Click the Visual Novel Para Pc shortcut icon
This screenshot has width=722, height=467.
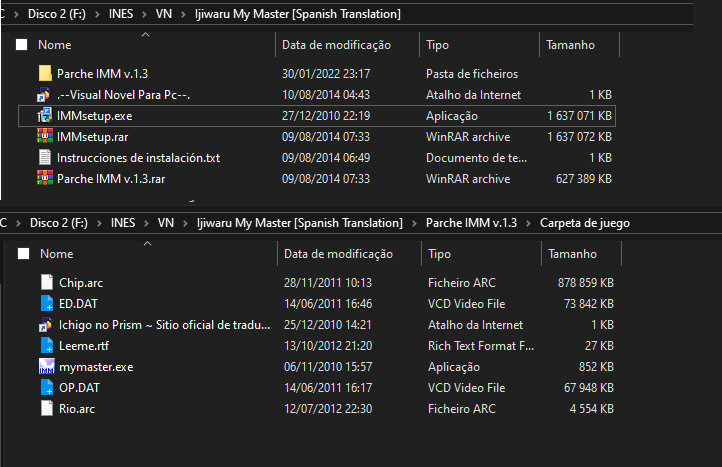[x=44, y=95]
